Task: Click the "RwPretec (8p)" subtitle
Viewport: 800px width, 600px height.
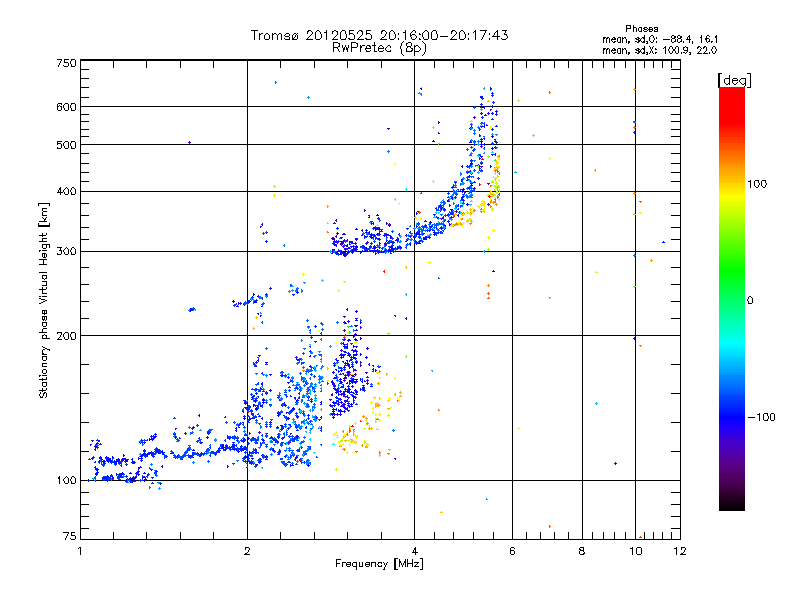Action: 379,48
